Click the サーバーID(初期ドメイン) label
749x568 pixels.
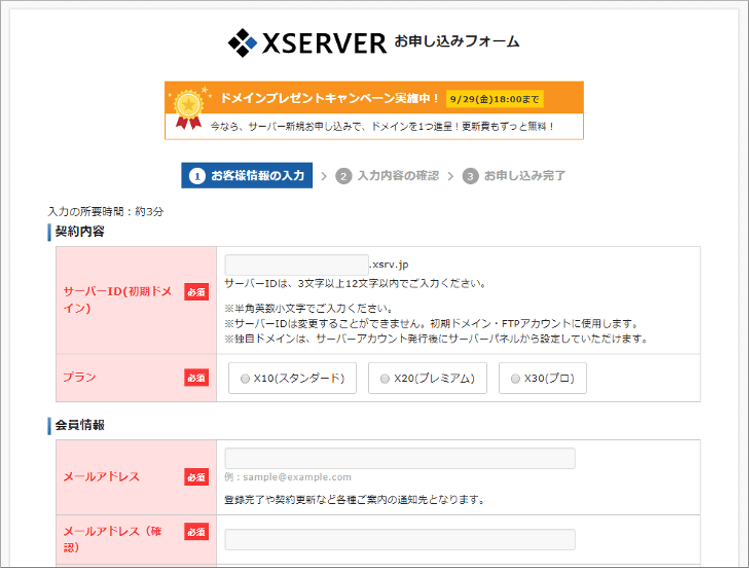tap(118, 300)
